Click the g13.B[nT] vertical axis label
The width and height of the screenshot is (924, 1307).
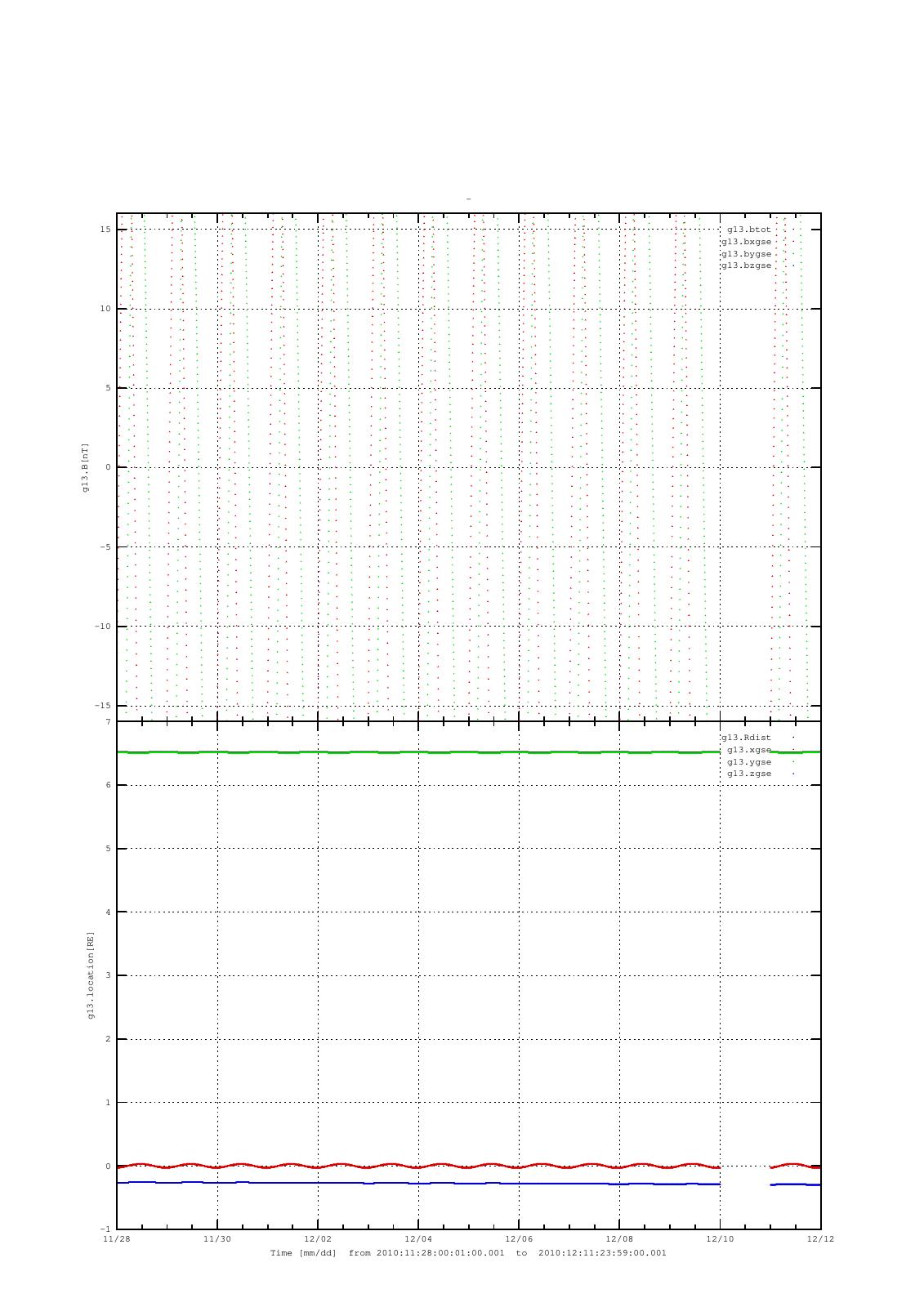85,467
